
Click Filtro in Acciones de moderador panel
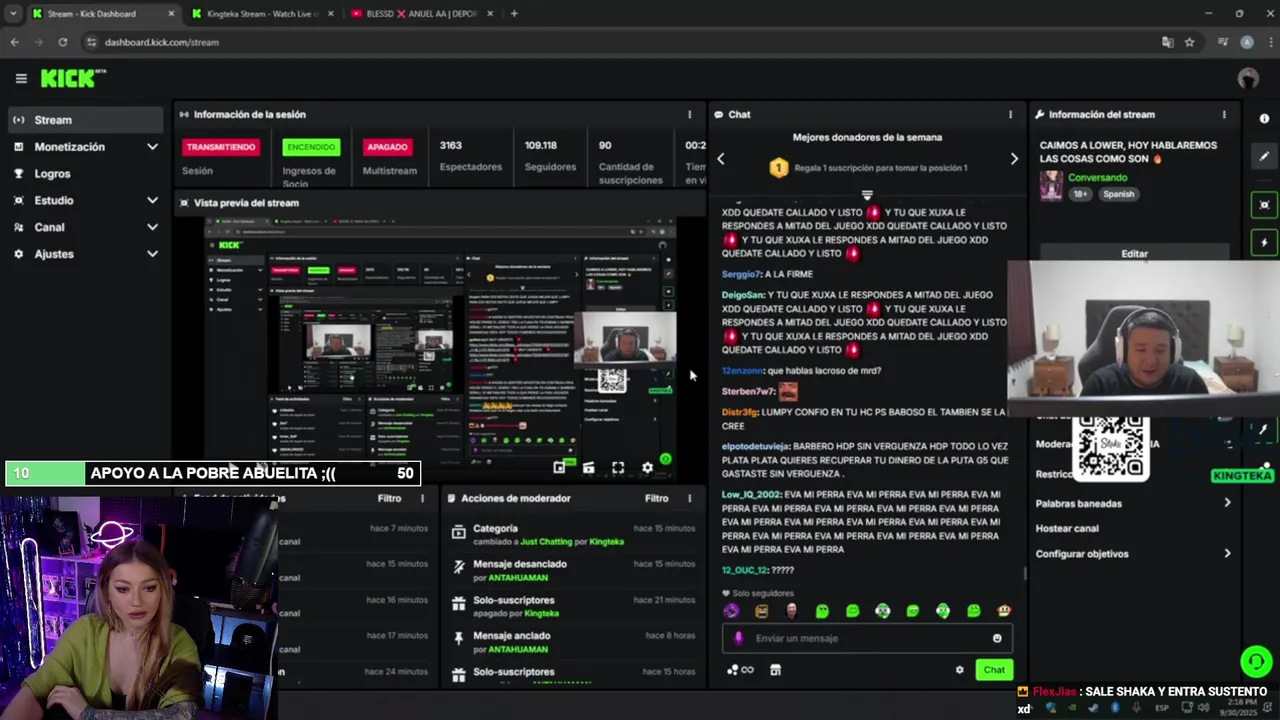[656, 498]
